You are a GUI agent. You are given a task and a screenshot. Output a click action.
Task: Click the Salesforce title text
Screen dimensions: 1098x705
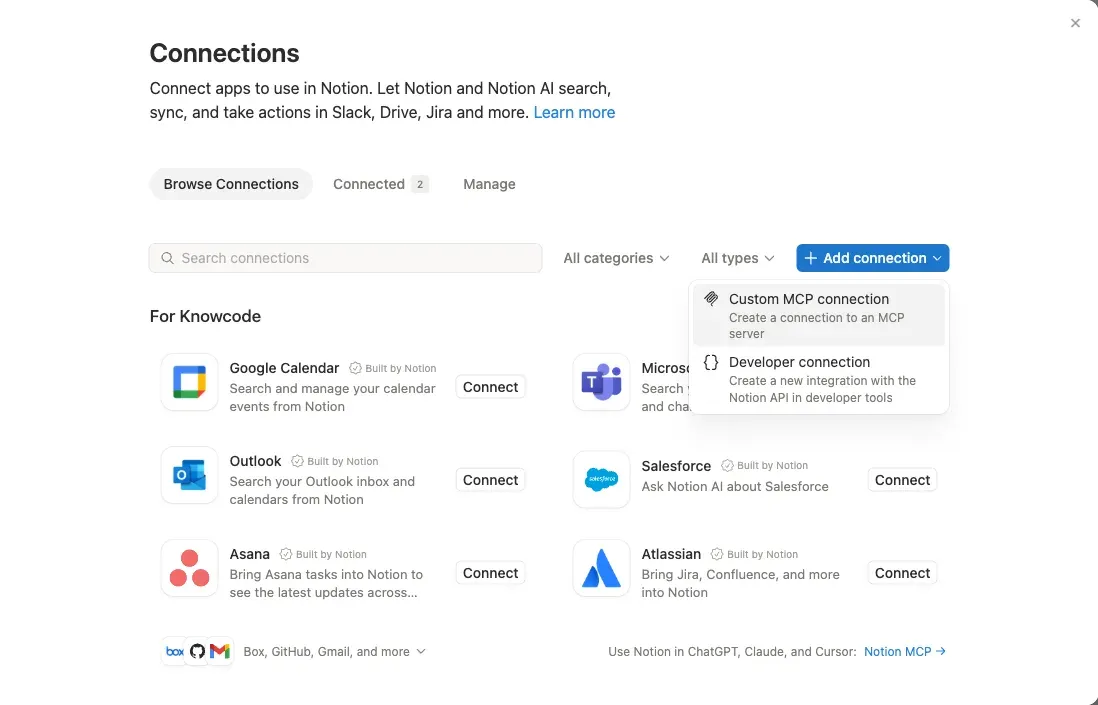coord(676,466)
